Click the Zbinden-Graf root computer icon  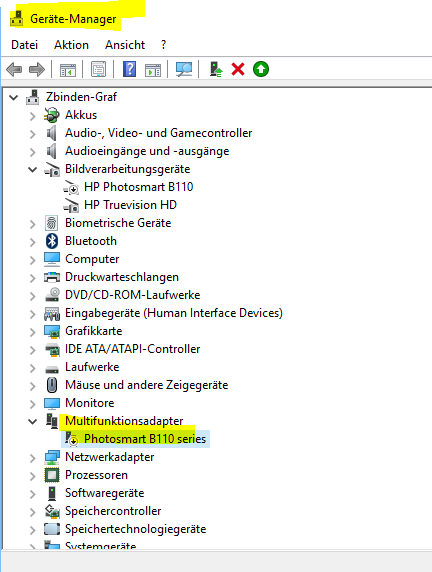coord(33,97)
